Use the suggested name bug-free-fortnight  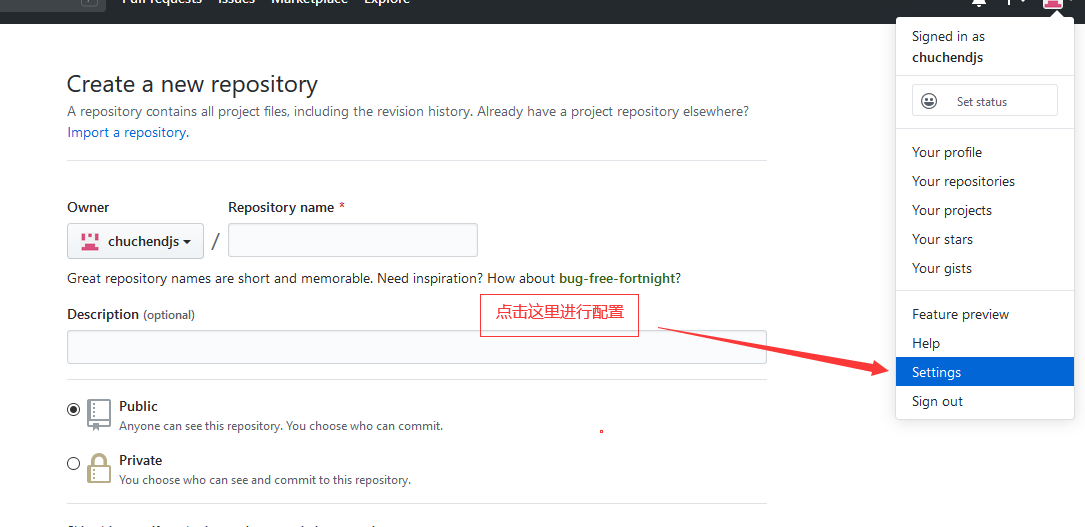point(617,279)
